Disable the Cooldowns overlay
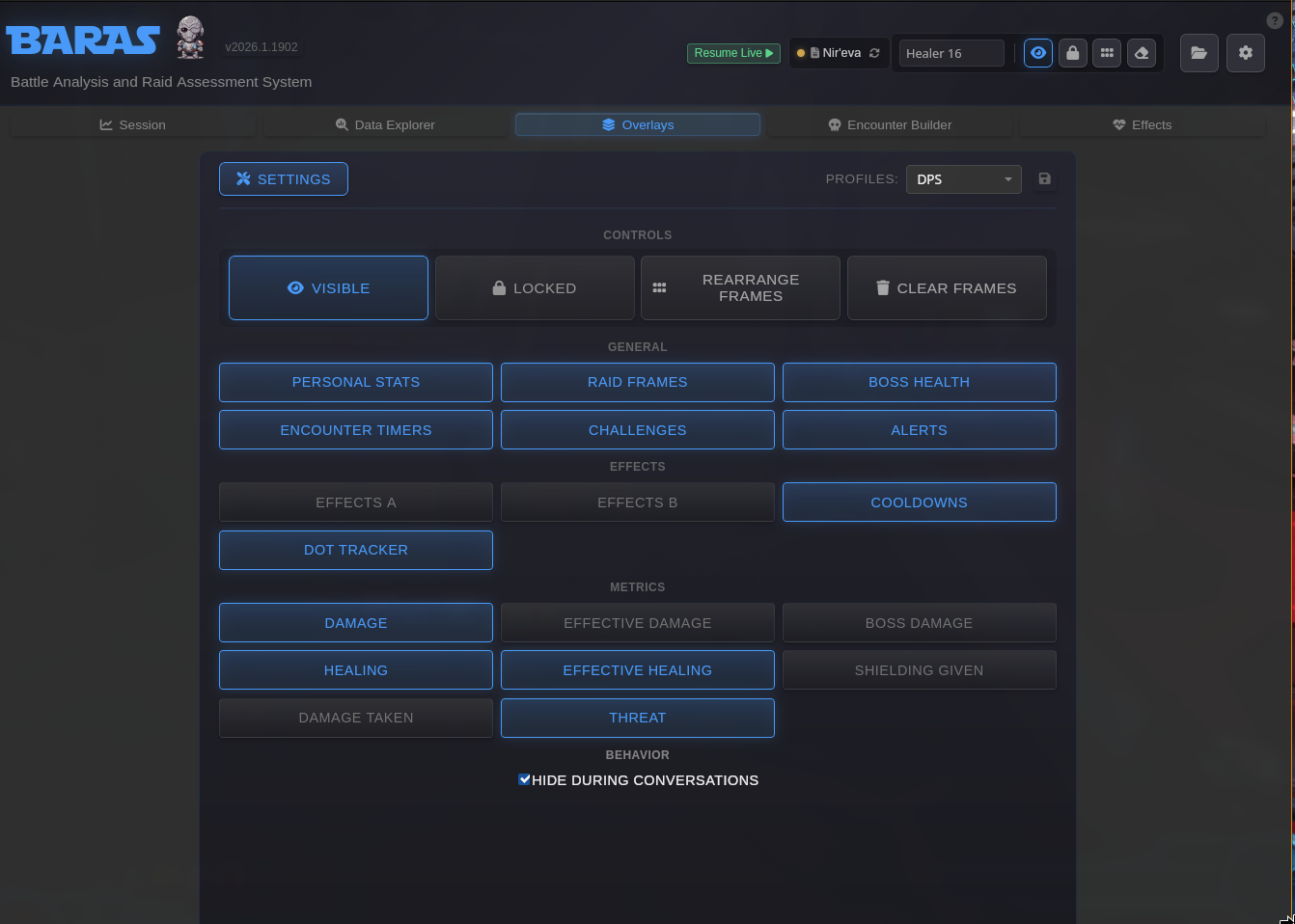 [919, 502]
